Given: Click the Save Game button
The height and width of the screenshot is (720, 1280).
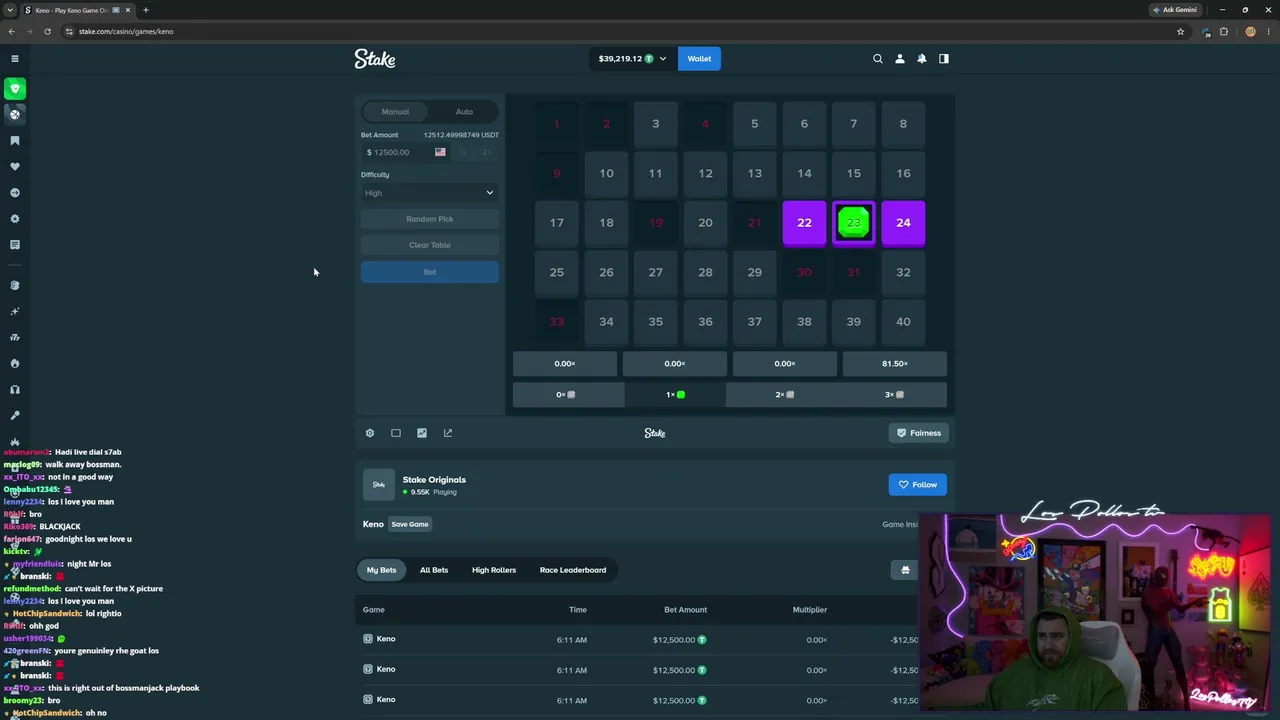Looking at the screenshot, I should [x=410, y=524].
